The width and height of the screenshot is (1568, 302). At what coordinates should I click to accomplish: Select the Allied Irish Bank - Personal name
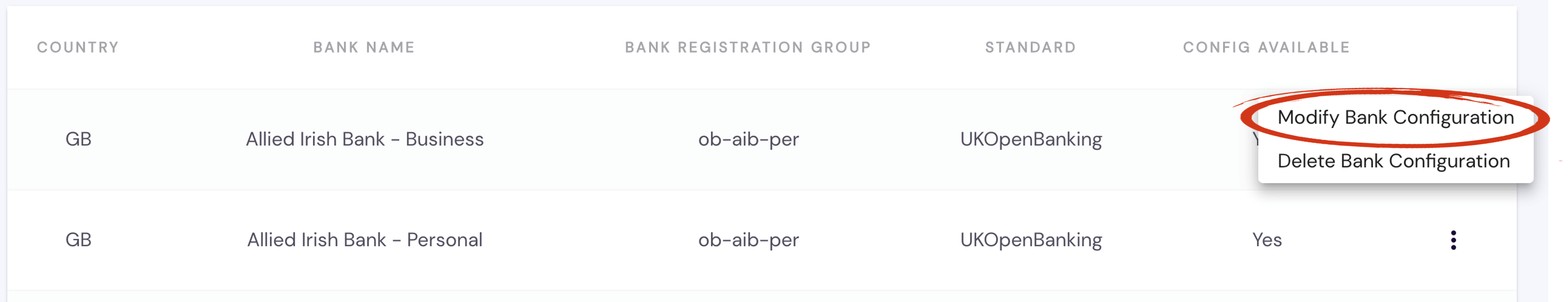(x=365, y=240)
